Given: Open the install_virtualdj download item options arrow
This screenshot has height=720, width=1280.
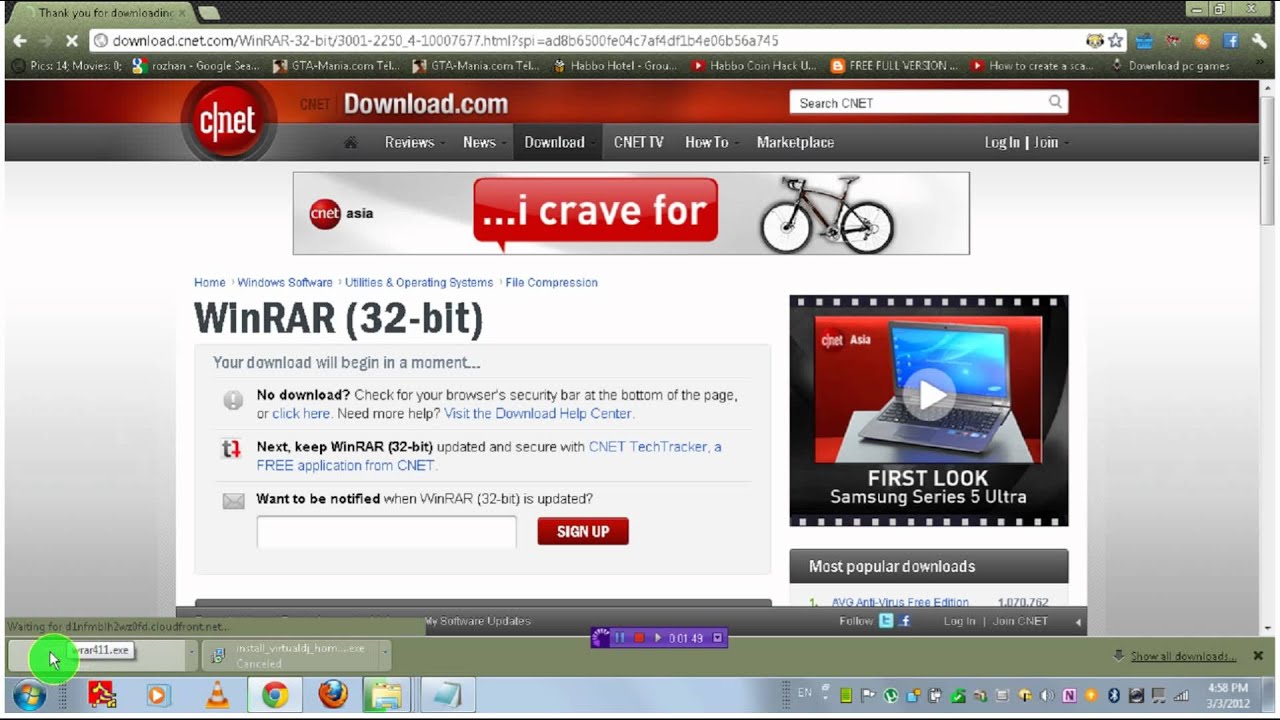Looking at the screenshot, I should [x=384, y=655].
